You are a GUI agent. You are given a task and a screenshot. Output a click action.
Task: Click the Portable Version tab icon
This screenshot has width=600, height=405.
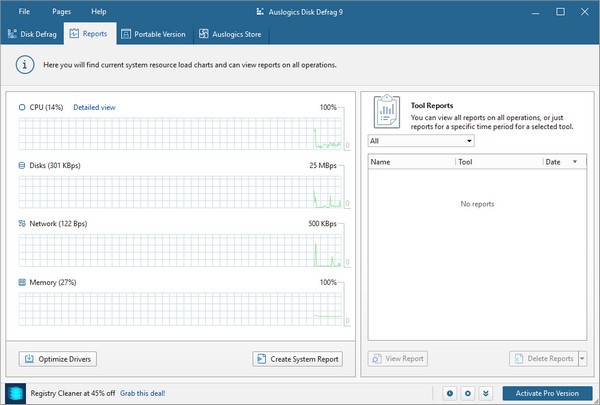[126, 34]
